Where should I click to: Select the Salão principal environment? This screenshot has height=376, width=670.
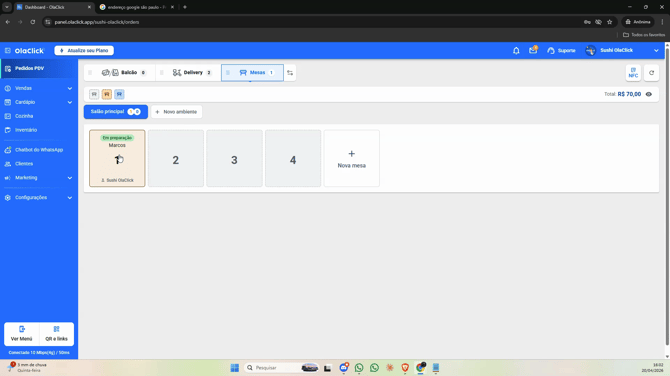(x=116, y=112)
